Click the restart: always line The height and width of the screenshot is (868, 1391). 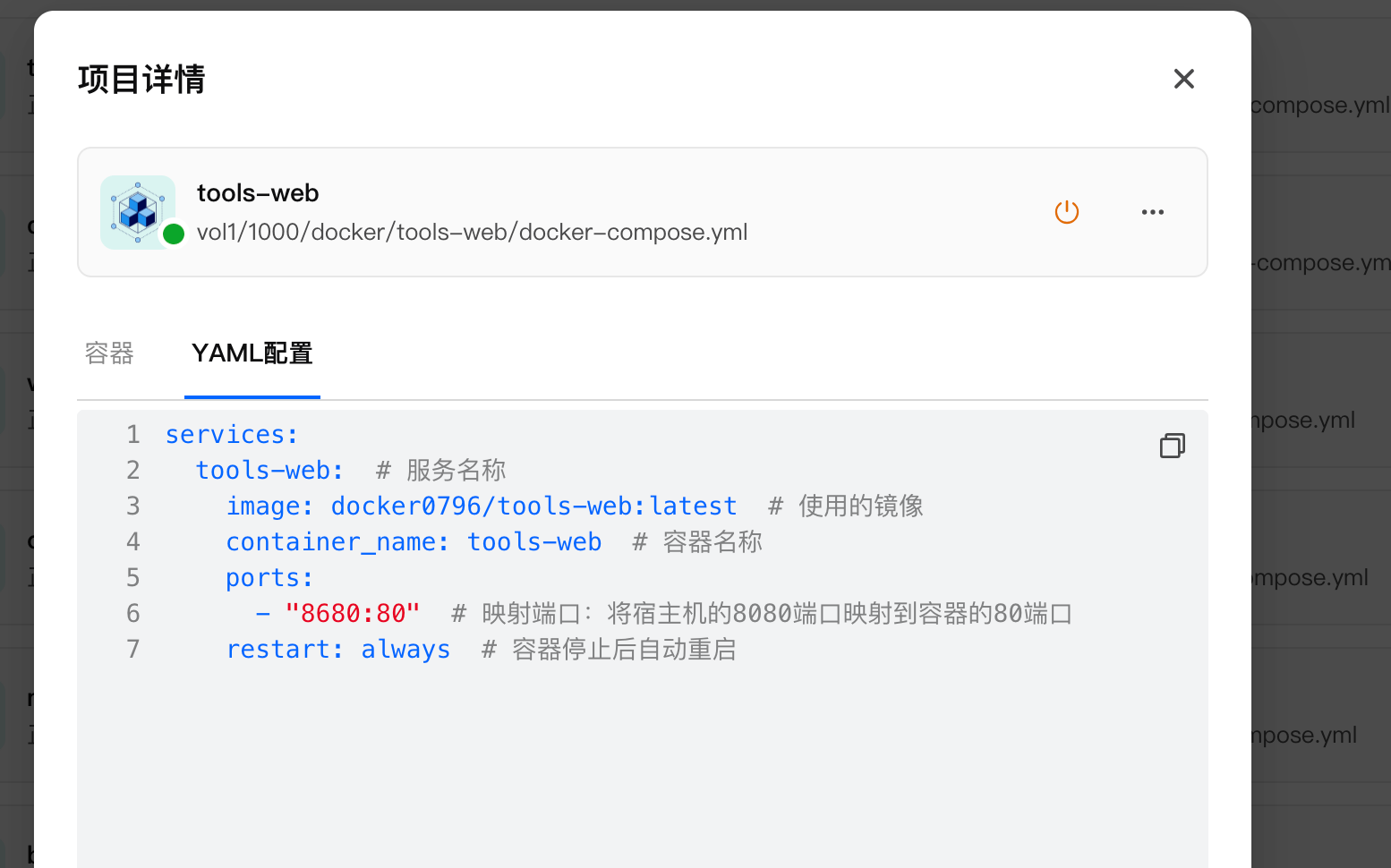[337, 650]
